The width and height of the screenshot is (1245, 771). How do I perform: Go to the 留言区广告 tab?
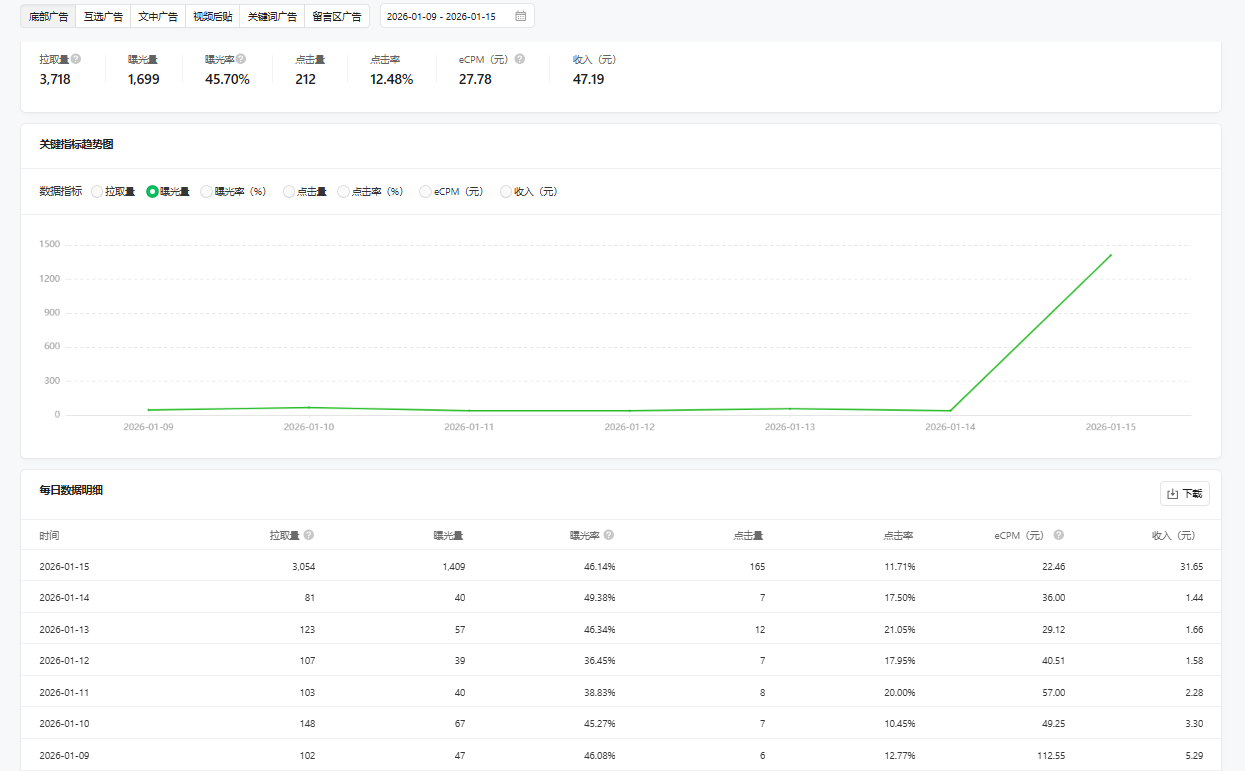[x=337, y=16]
